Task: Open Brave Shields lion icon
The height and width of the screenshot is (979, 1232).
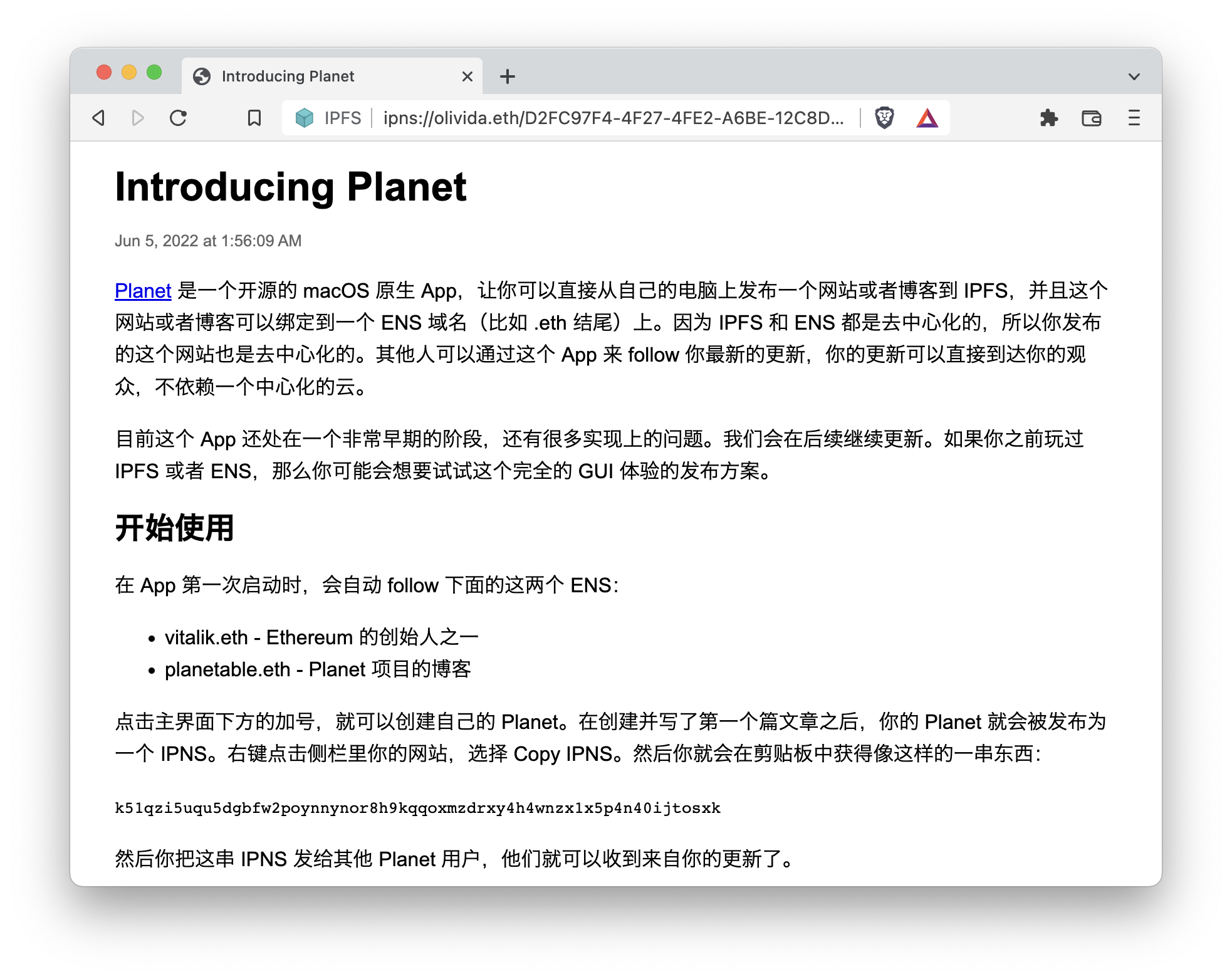Action: coord(884,118)
